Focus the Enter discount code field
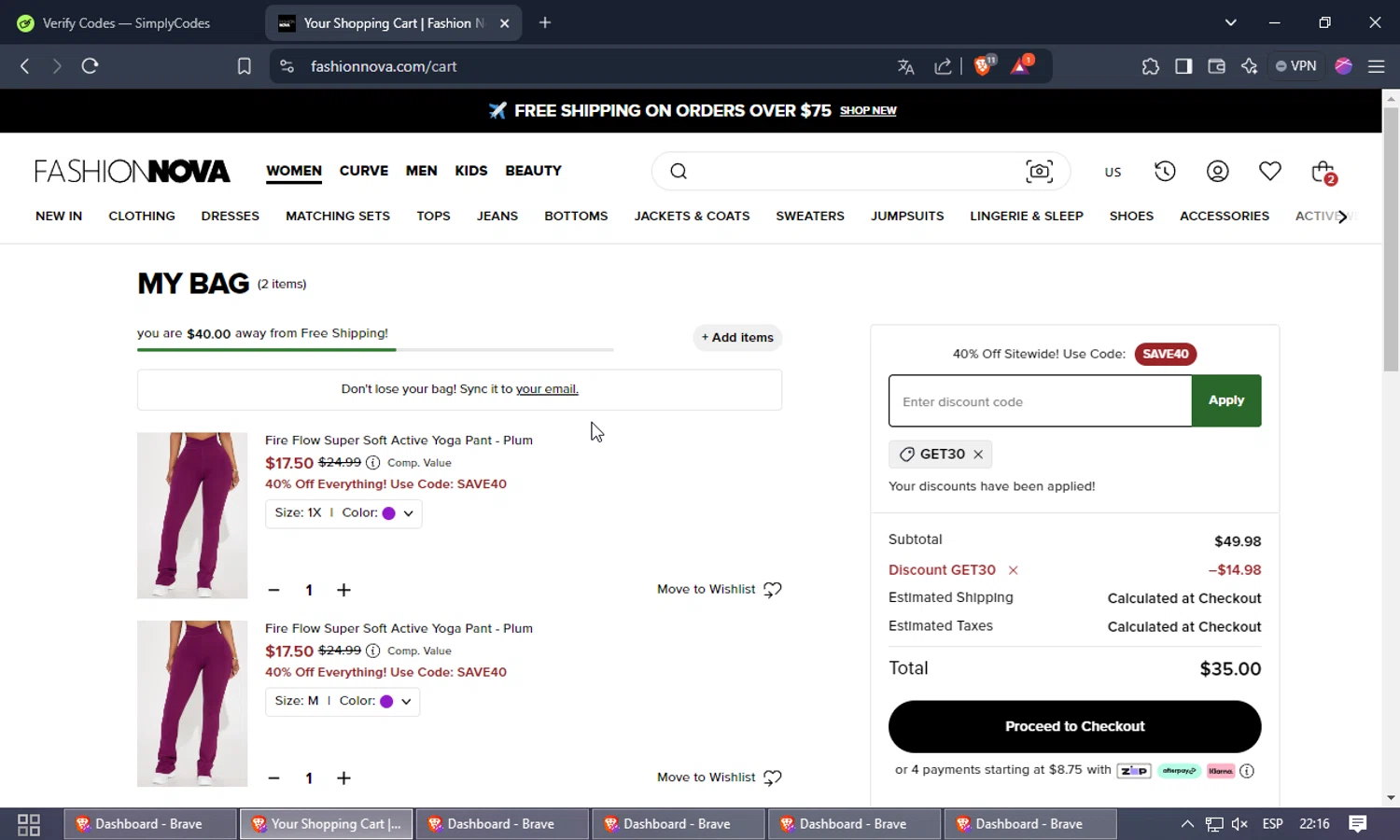The width and height of the screenshot is (1400, 840). click(x=1041, y=401)
